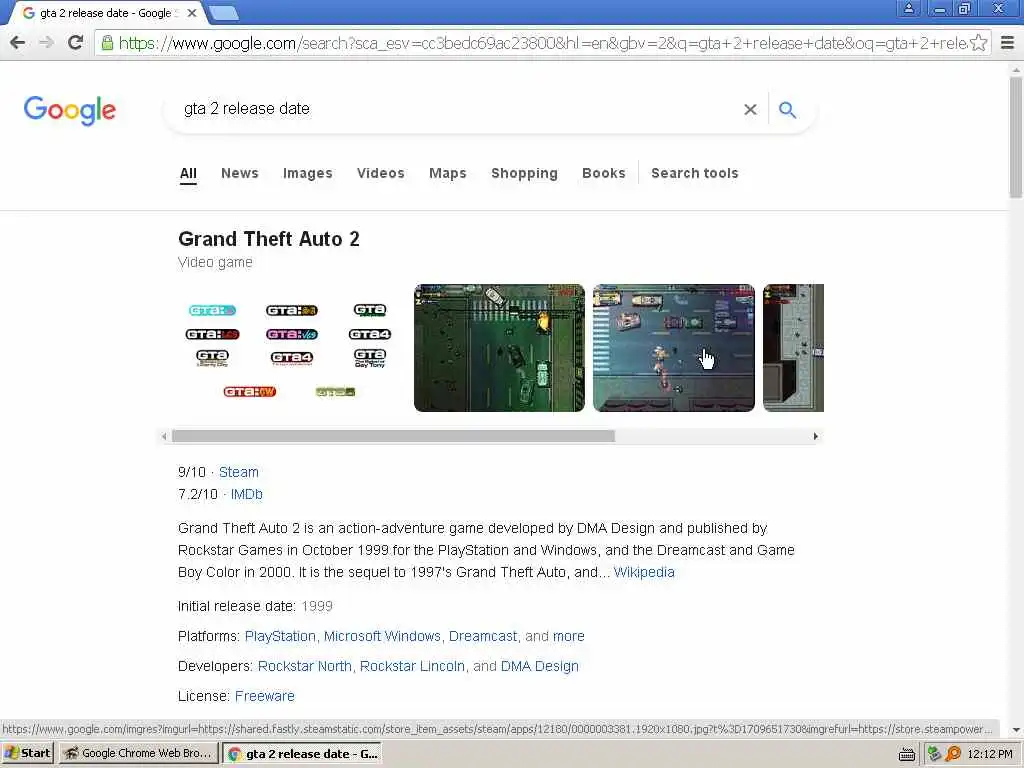Expand Search tools options
The height and width of the screenshot is (768, 1024).
click(695, 174)
